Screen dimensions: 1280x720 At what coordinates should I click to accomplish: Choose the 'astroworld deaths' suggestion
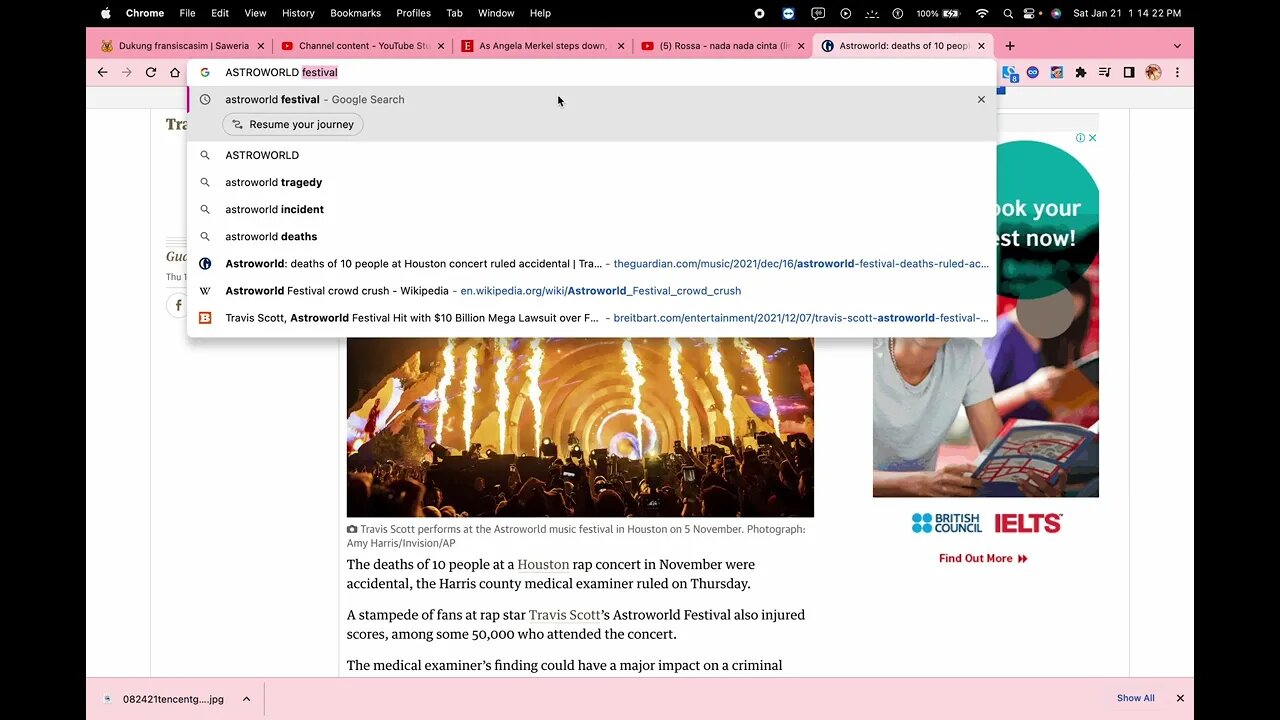[591, 236]
